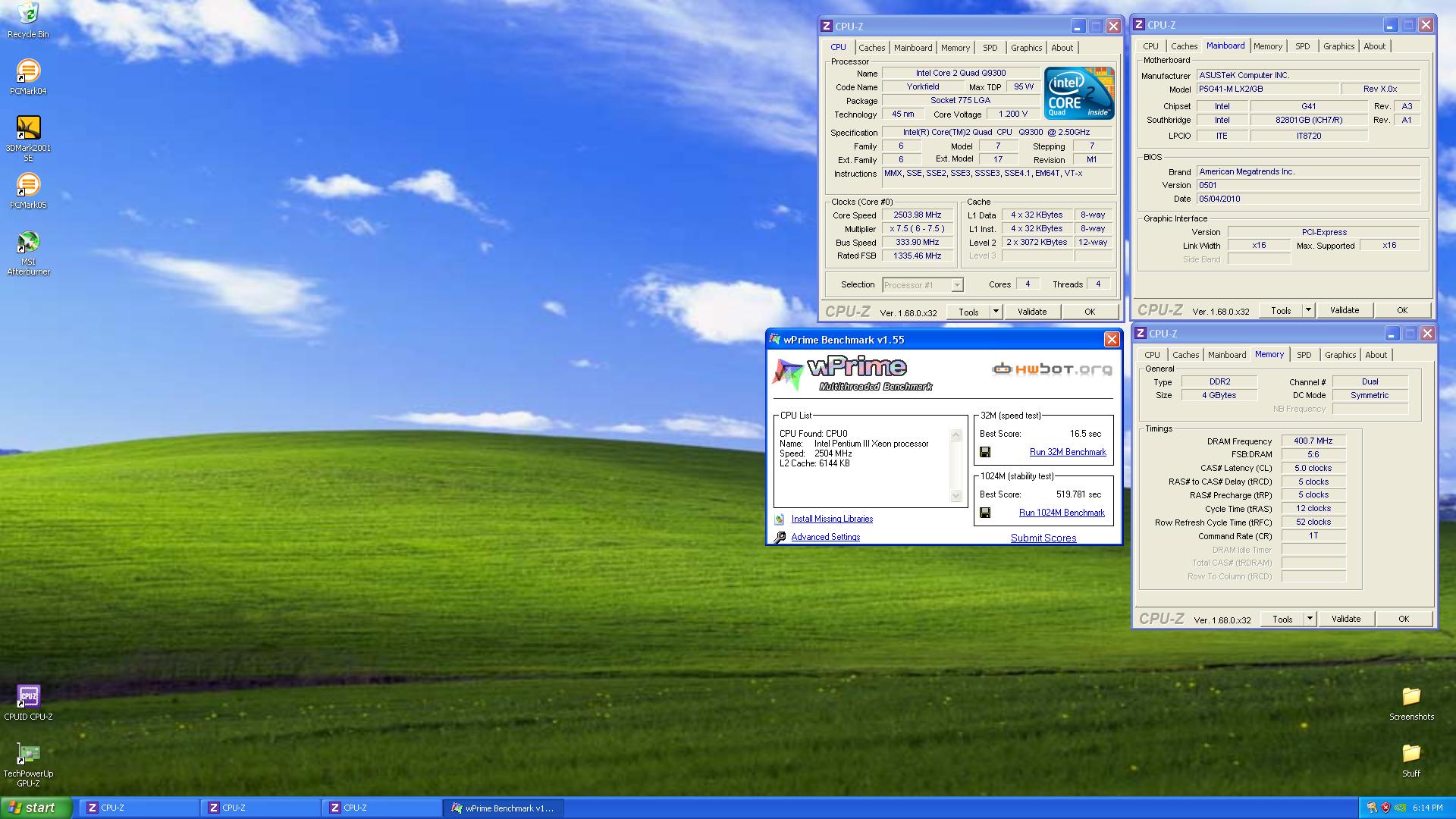Click DRAM Frequency value 400.7 MHz
This screenshot has height=819, width=1456.
point(1313,441)
